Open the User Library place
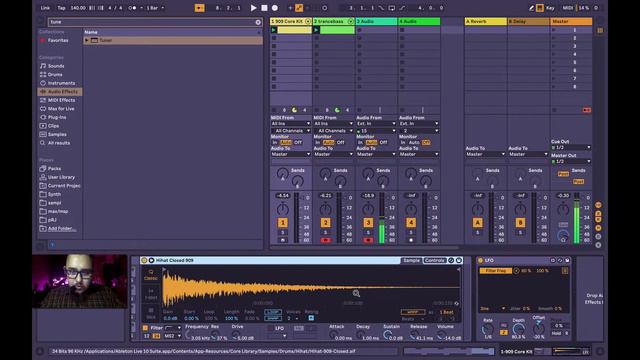640x360 pixels. [61, 177]
